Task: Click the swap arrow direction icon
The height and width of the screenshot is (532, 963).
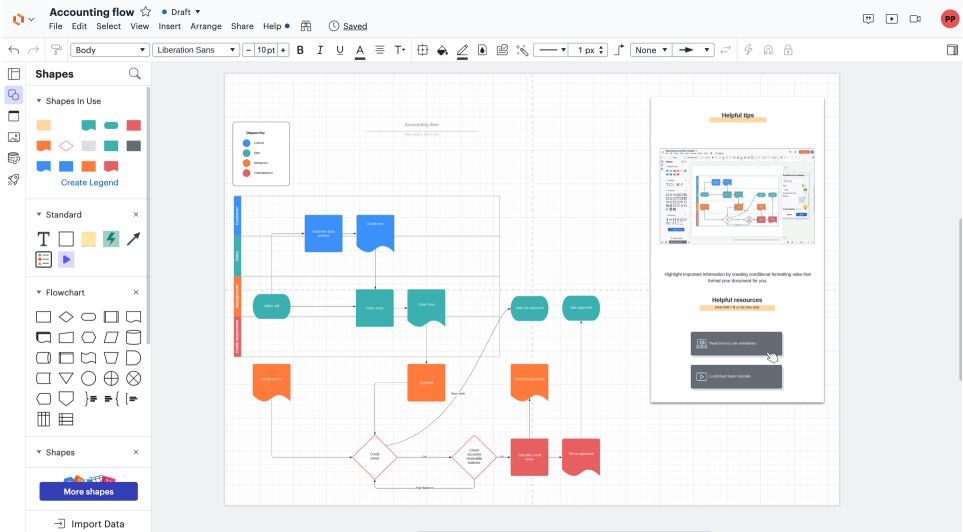Action: (x=726, y=50)
